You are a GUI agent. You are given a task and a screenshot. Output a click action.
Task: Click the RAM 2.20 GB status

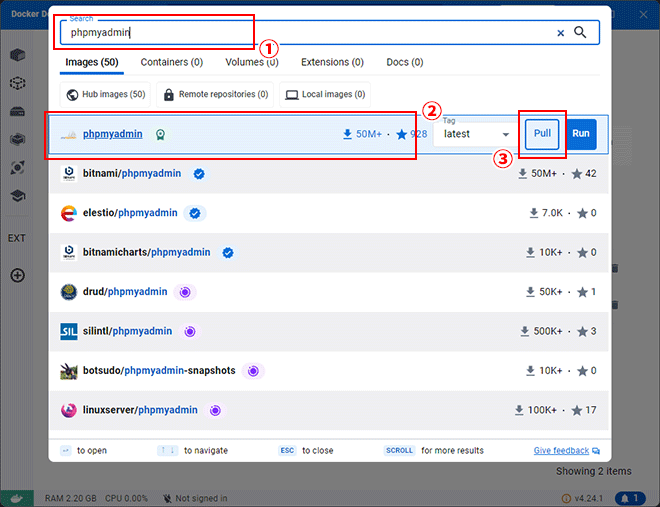coord(71,499)
